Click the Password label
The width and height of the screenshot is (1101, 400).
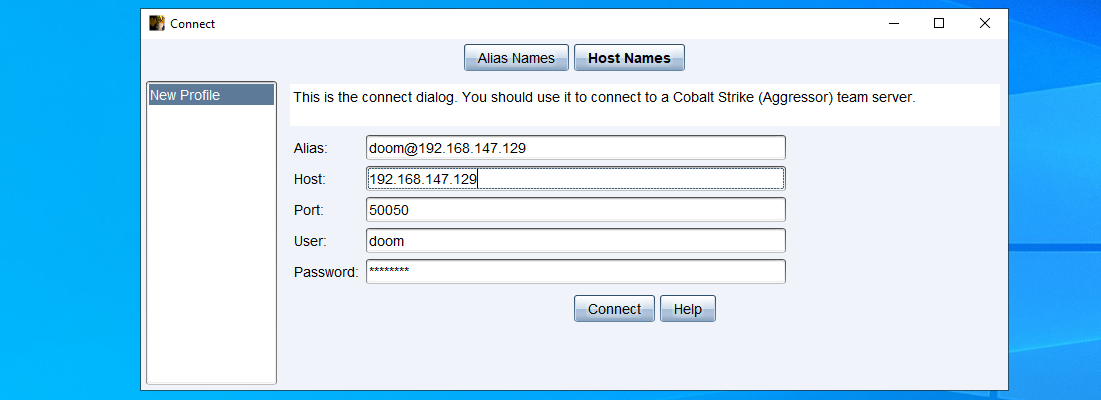[x=325, y=272]
